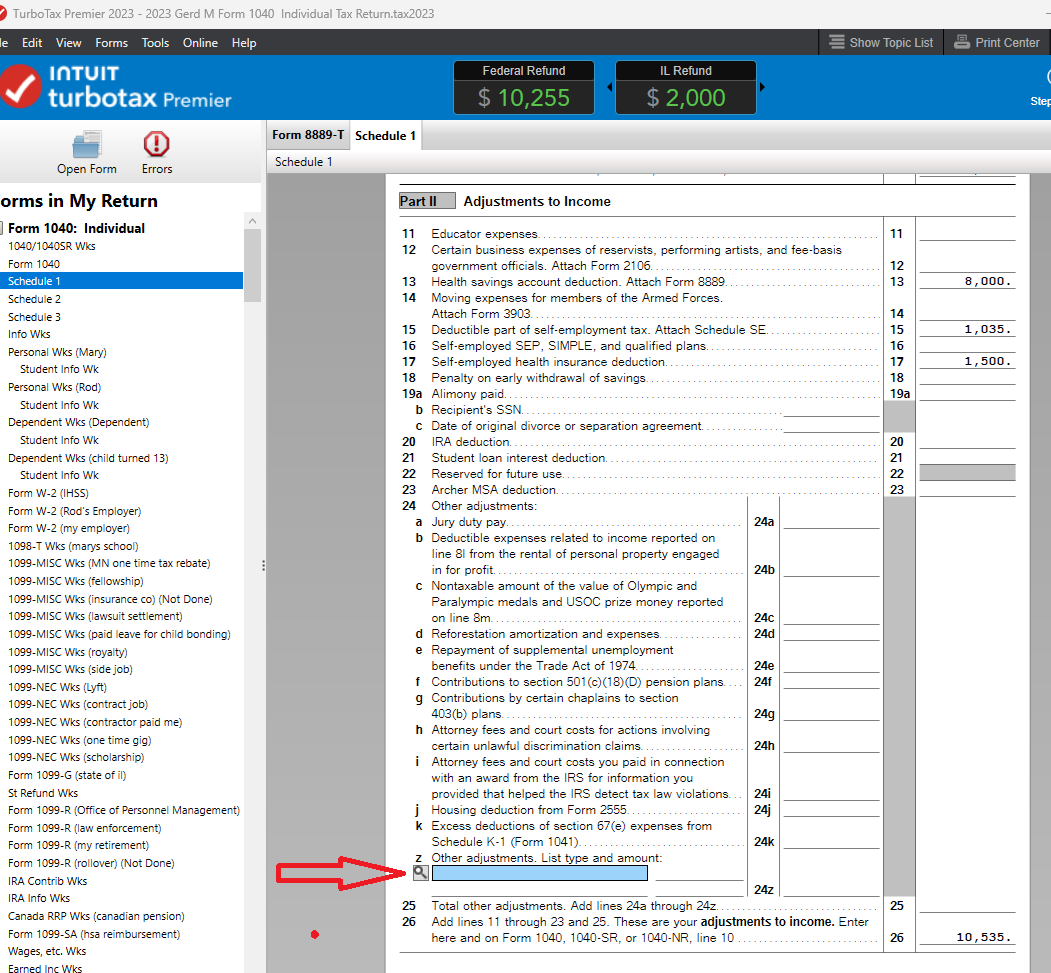The width and height of the screenshot is (1051, 973).
Task: Open Form 1099-R (rollover) (Not Done)
Action: [91, 863]
